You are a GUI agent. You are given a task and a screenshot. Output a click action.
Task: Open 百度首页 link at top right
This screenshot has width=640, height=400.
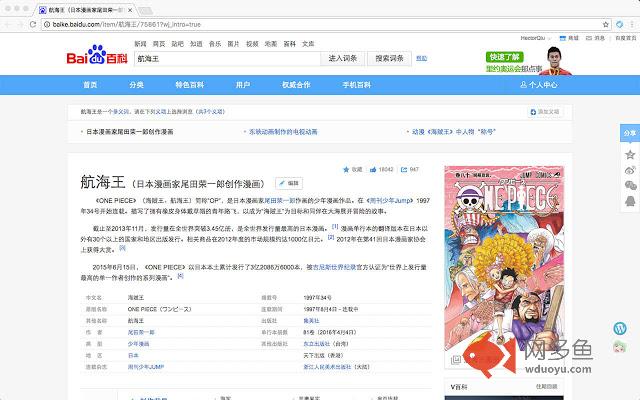point(626,38)
